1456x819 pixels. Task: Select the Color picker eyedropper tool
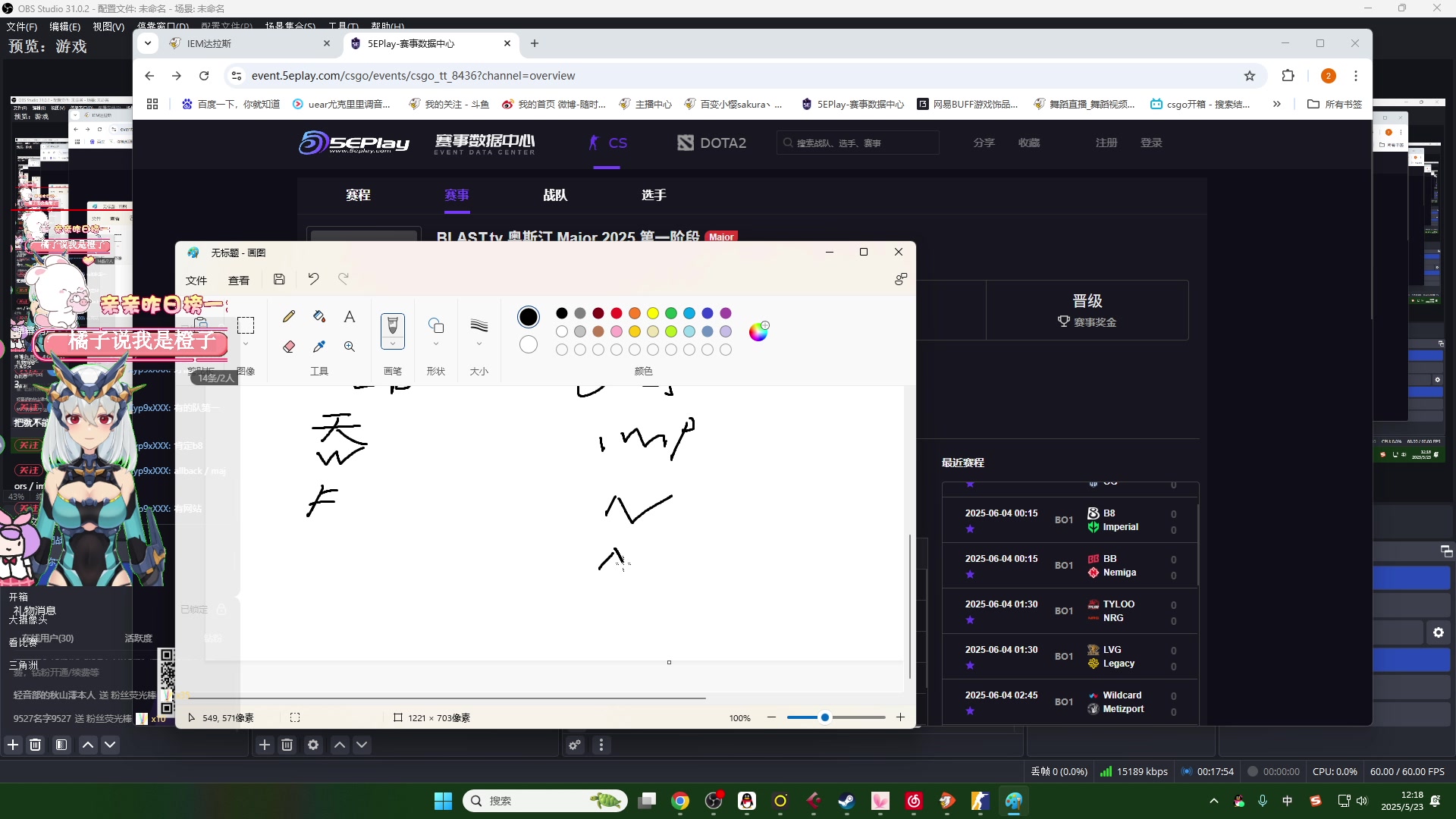click(319, 347)
